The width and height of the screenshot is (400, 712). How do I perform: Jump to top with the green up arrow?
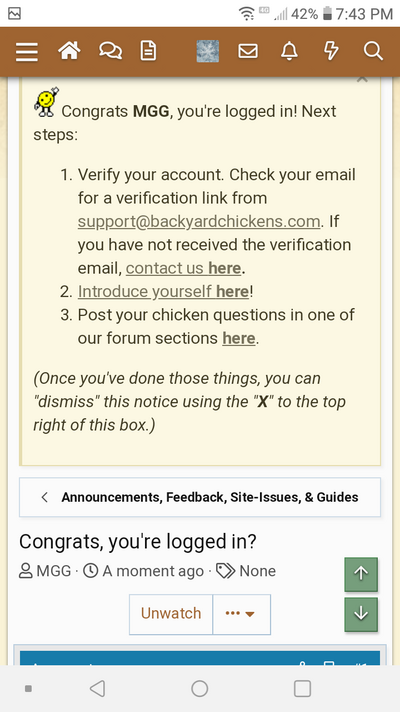(x=361, y=574)
